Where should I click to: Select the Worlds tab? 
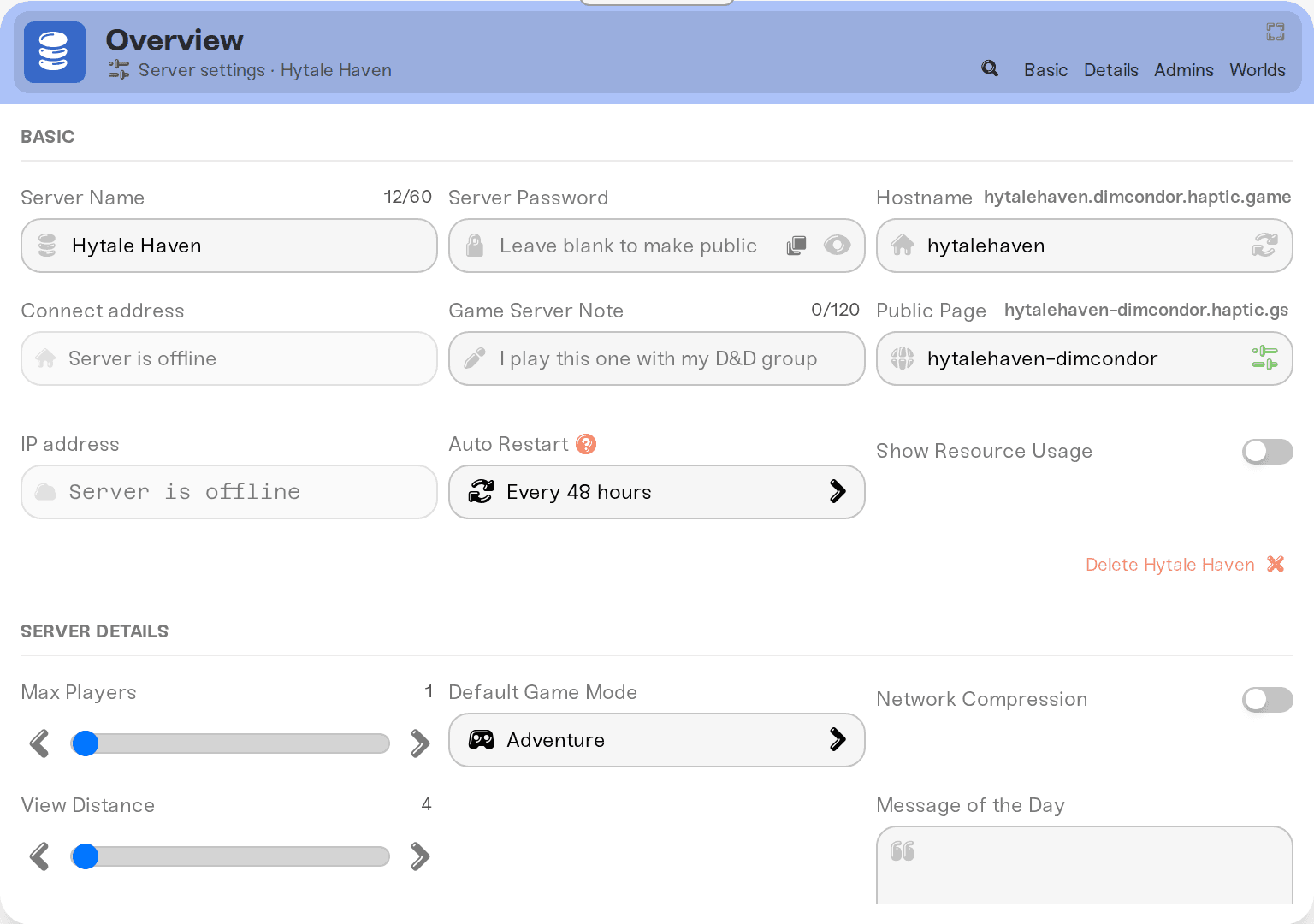1258,70
